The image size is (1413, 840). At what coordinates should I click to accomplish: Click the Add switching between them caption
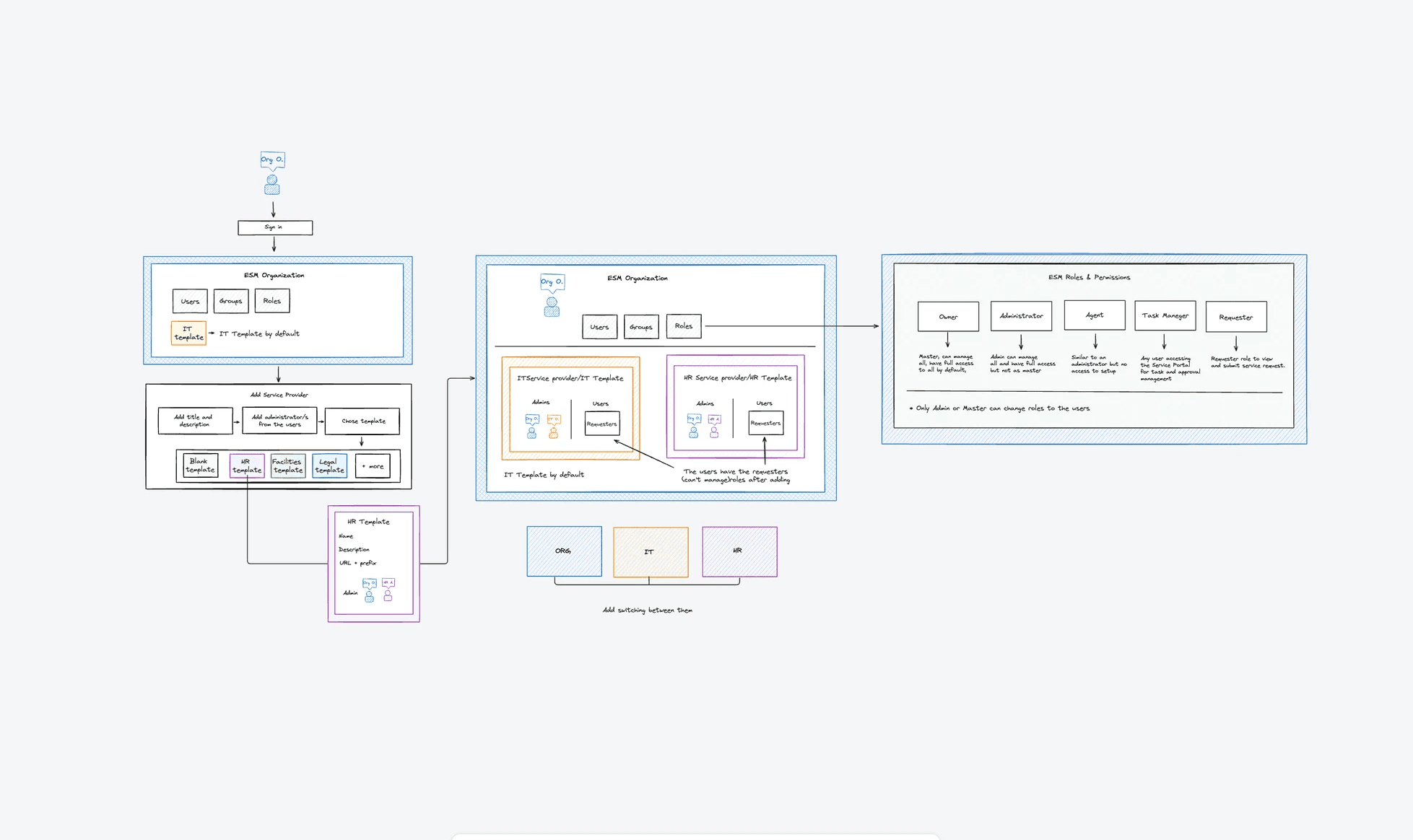pos(647,611)
